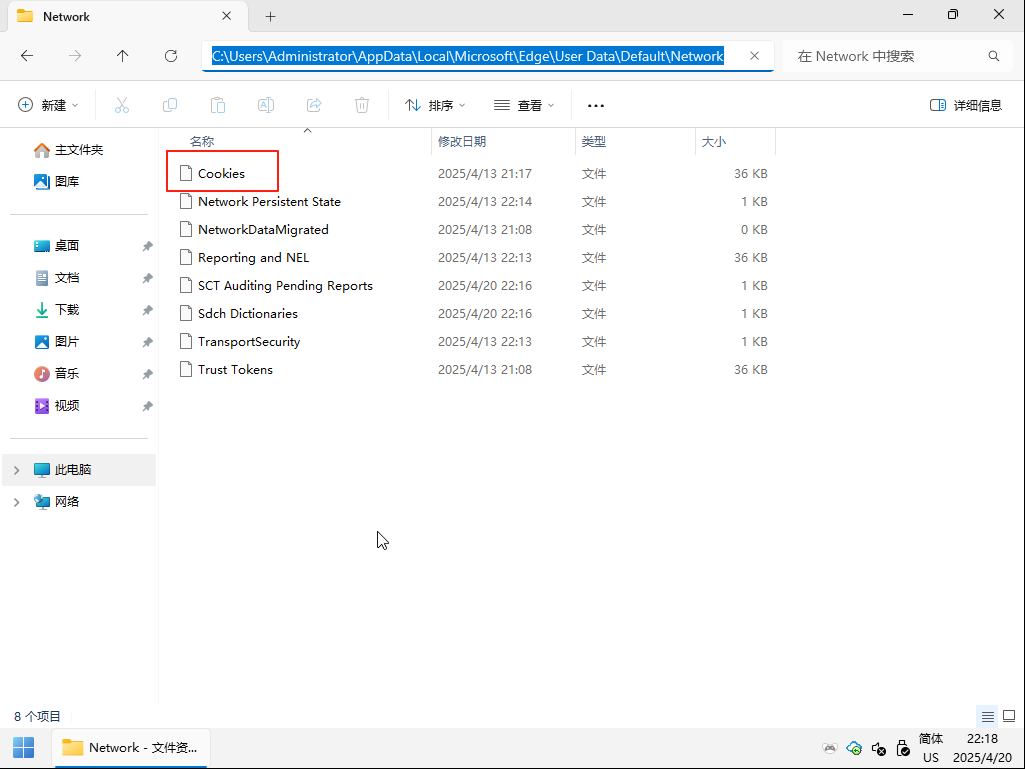
Task: Open the 排序 sort dropdown
Action: pos(435,105)
